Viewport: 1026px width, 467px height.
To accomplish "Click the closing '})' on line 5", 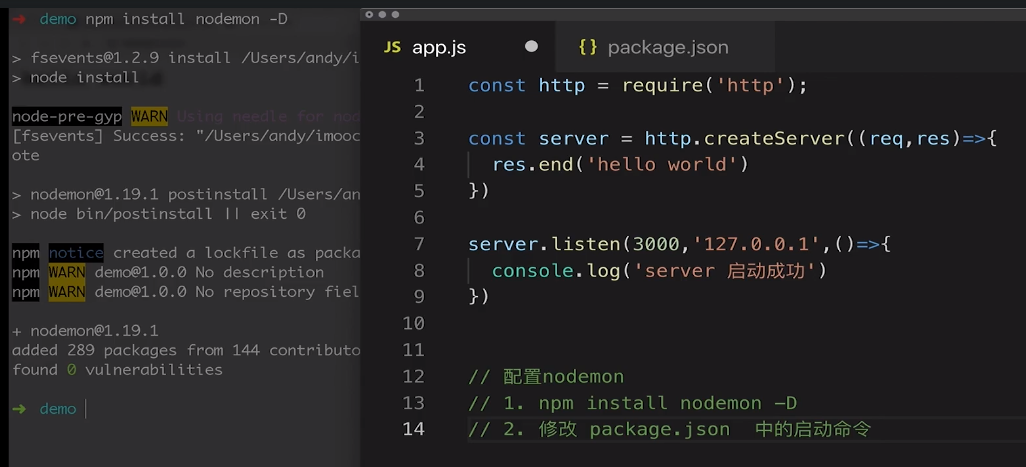I will (479, 191).
